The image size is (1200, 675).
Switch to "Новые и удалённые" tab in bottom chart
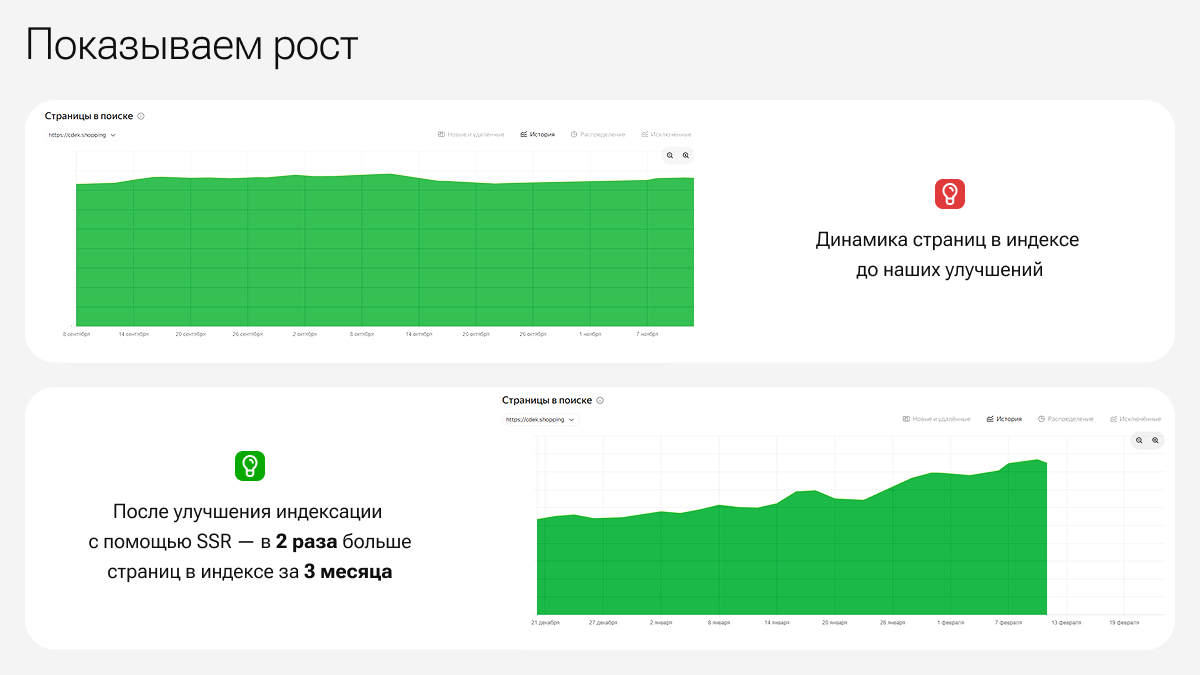pos(936,419)
